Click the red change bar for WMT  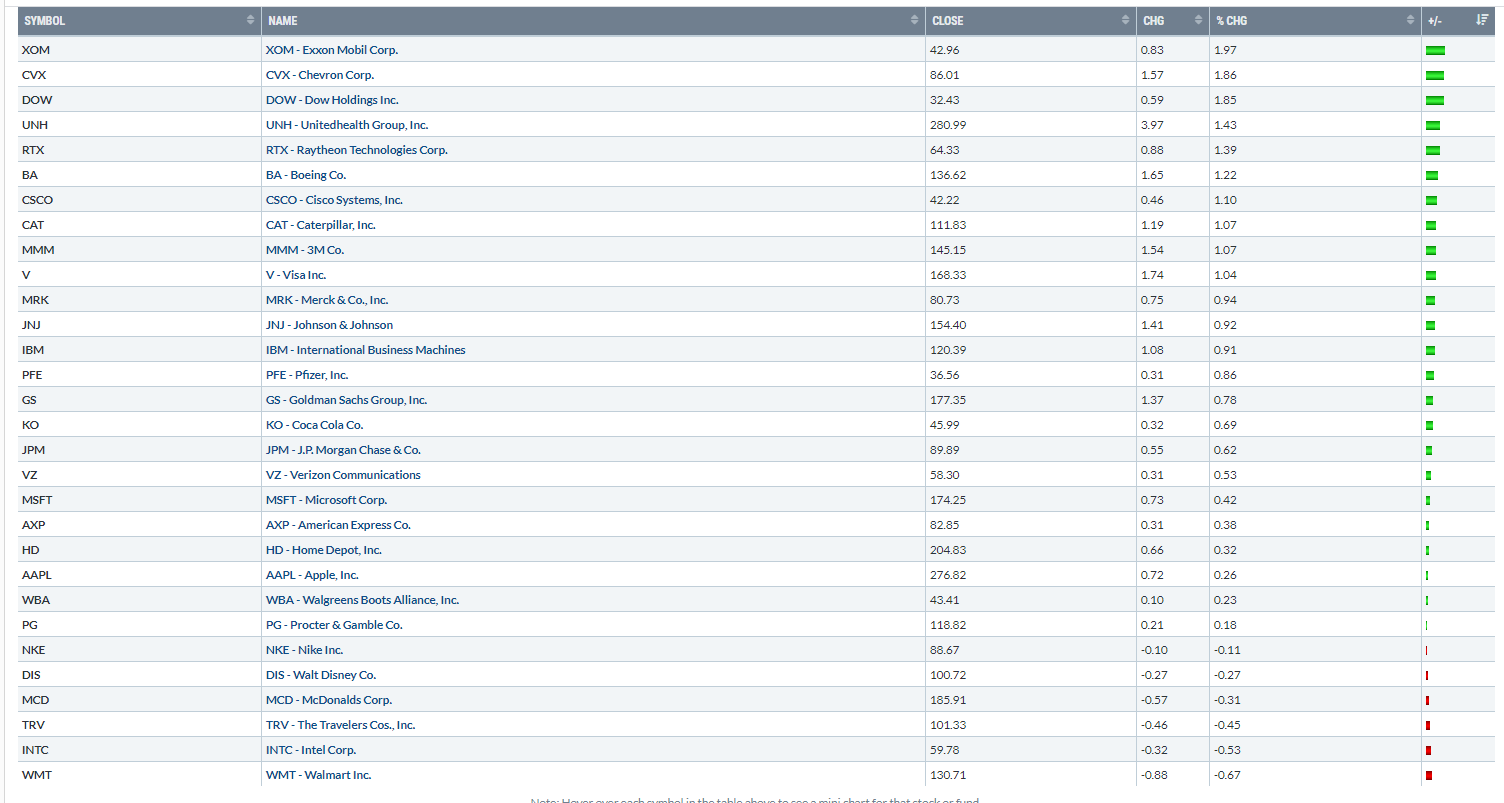tap(1429, 775)
